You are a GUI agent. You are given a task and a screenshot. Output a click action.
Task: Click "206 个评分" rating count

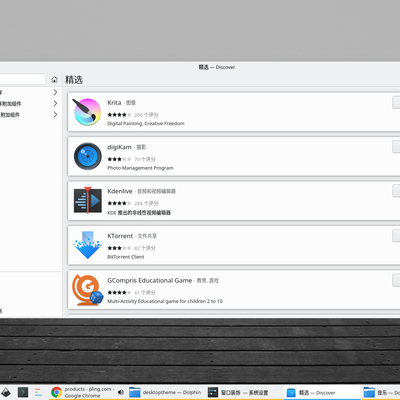(x=146, y=115)
